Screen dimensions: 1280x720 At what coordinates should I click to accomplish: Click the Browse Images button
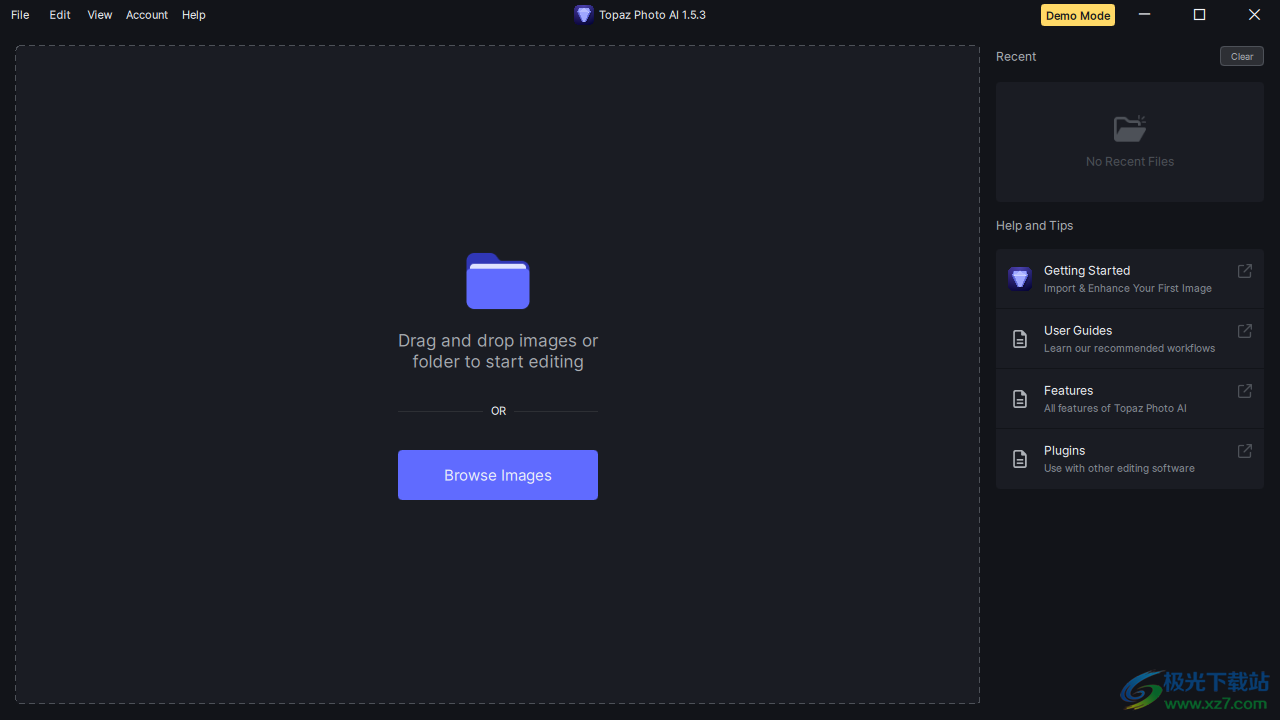click(498, 475)
